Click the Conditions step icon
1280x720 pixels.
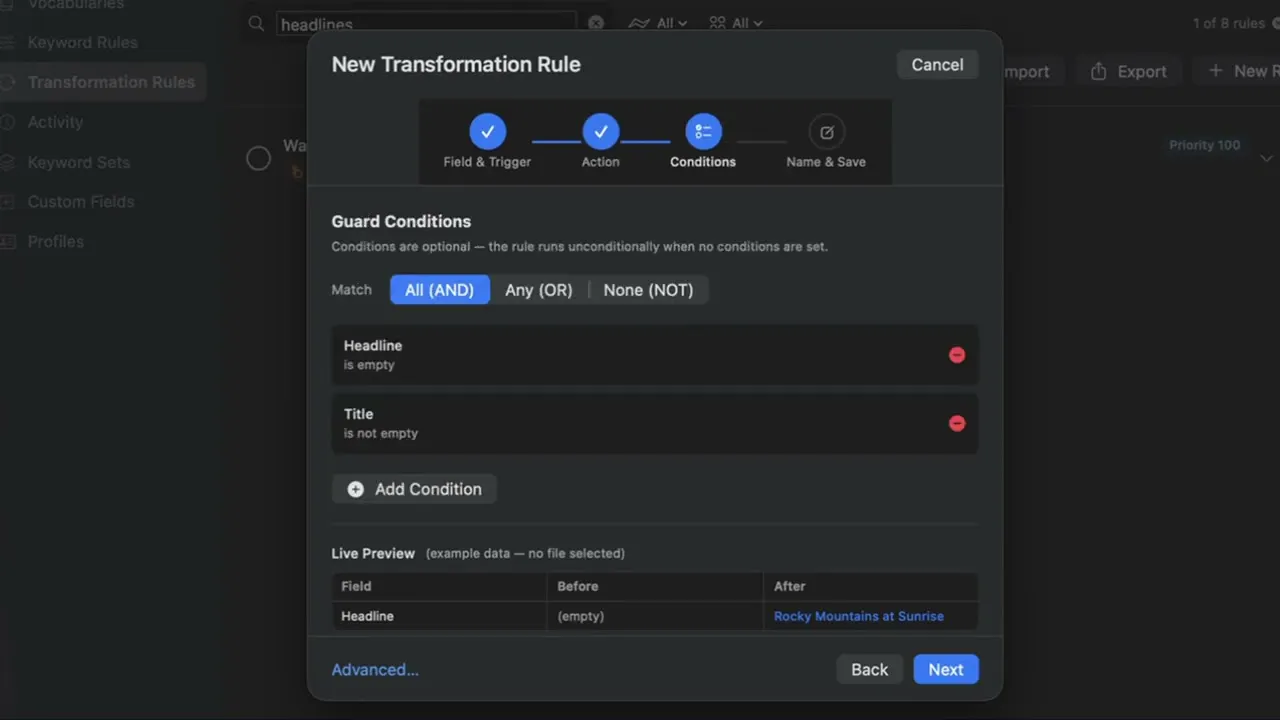pyautogui.click(x=703, y=131)
